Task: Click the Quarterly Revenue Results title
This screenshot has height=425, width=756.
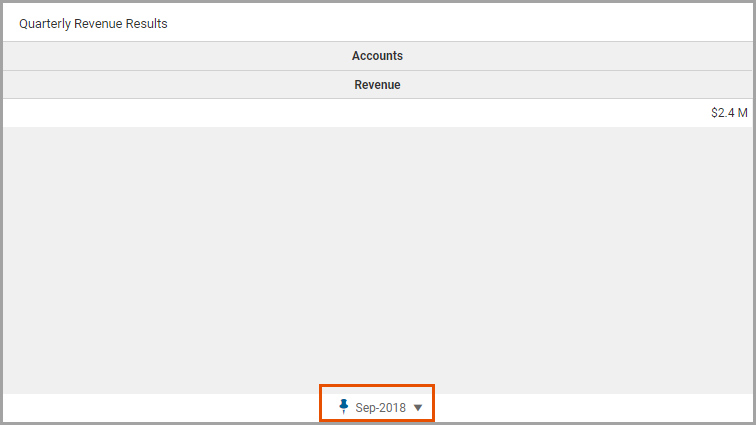Action: pos(93,24)
